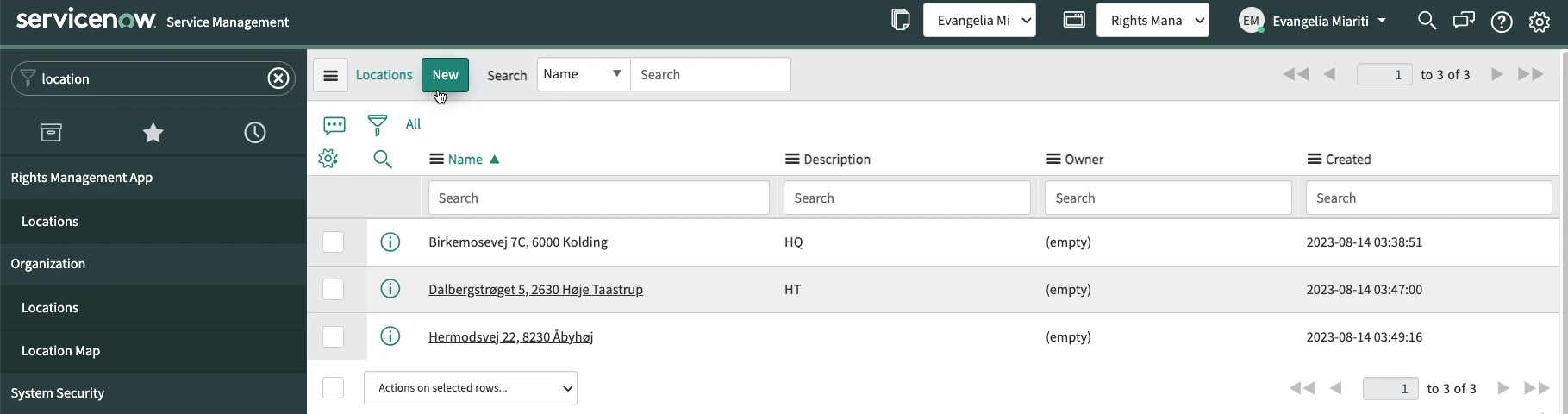Open Location Map in navigator

coord(60,351)
